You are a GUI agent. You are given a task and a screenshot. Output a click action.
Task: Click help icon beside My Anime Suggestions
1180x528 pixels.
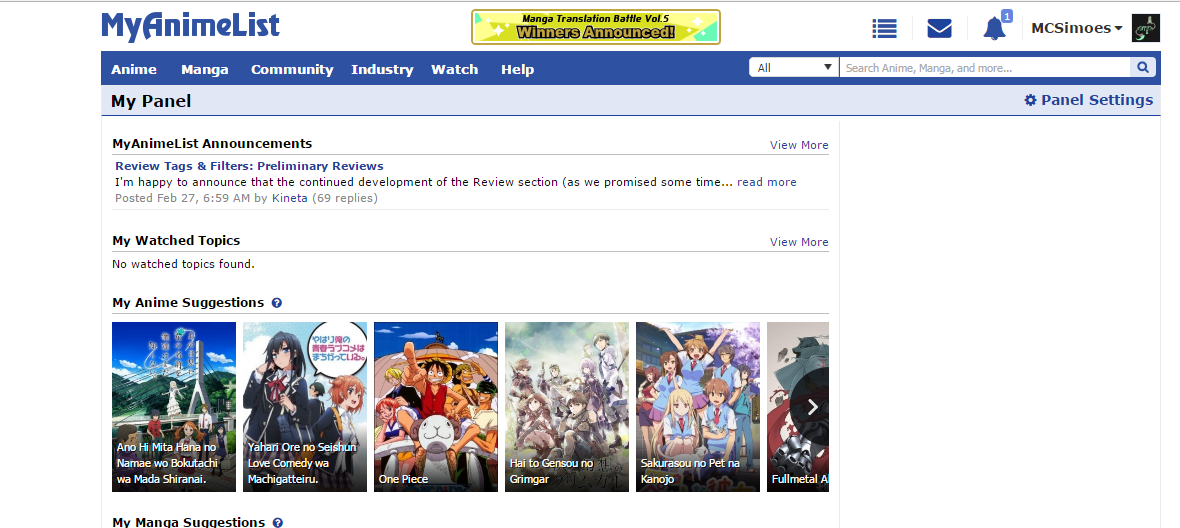[x=276, y=303]
